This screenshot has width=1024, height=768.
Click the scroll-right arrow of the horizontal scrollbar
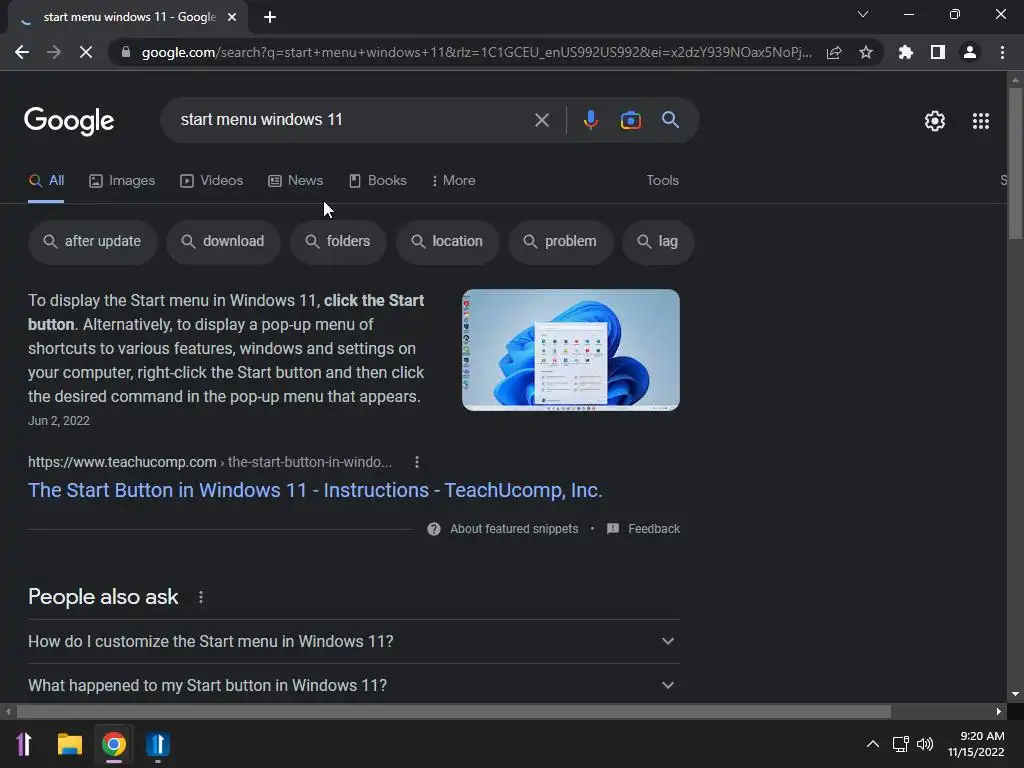[999, 712]
